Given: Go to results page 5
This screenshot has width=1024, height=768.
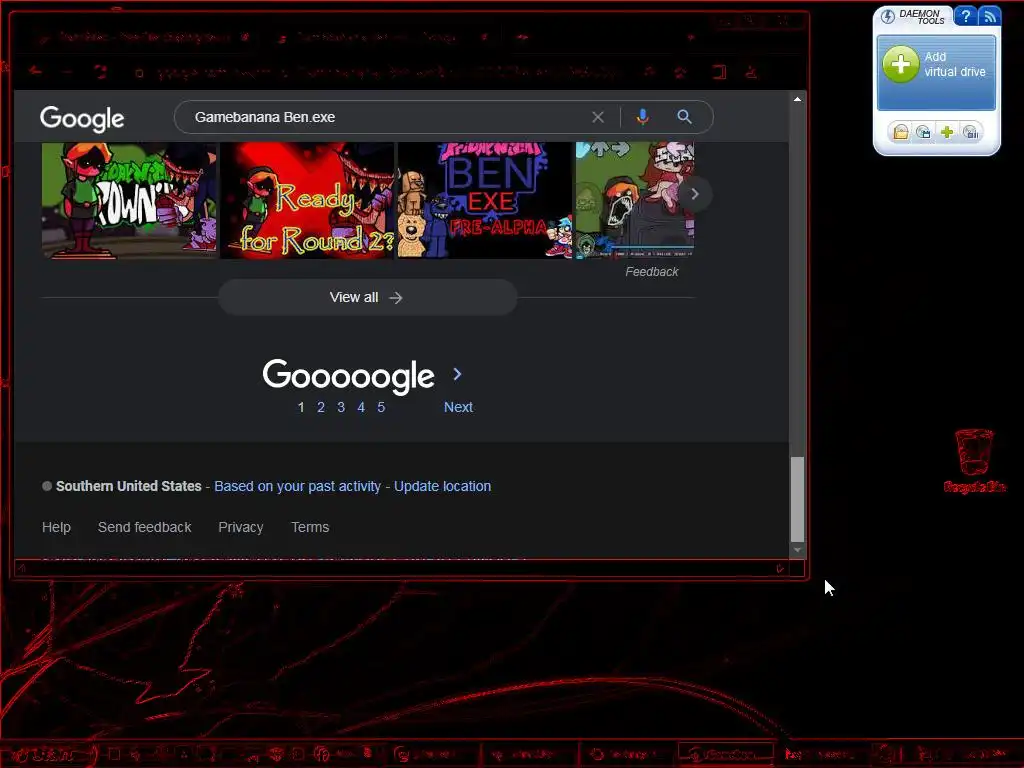Looking at the screenshot, I should pyautogui.click(x=381, y=408).
